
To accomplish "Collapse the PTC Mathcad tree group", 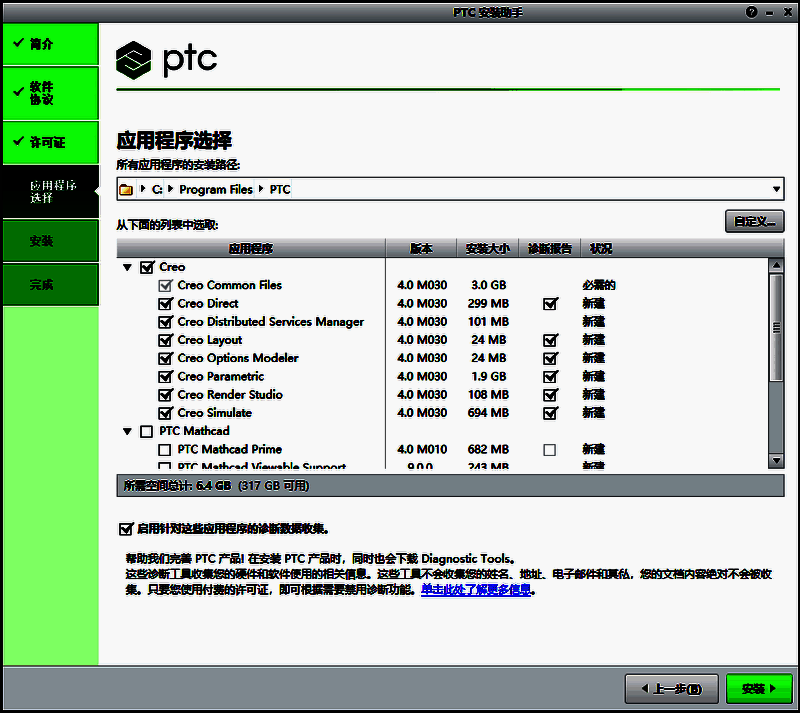I will (x=128, y=432).
